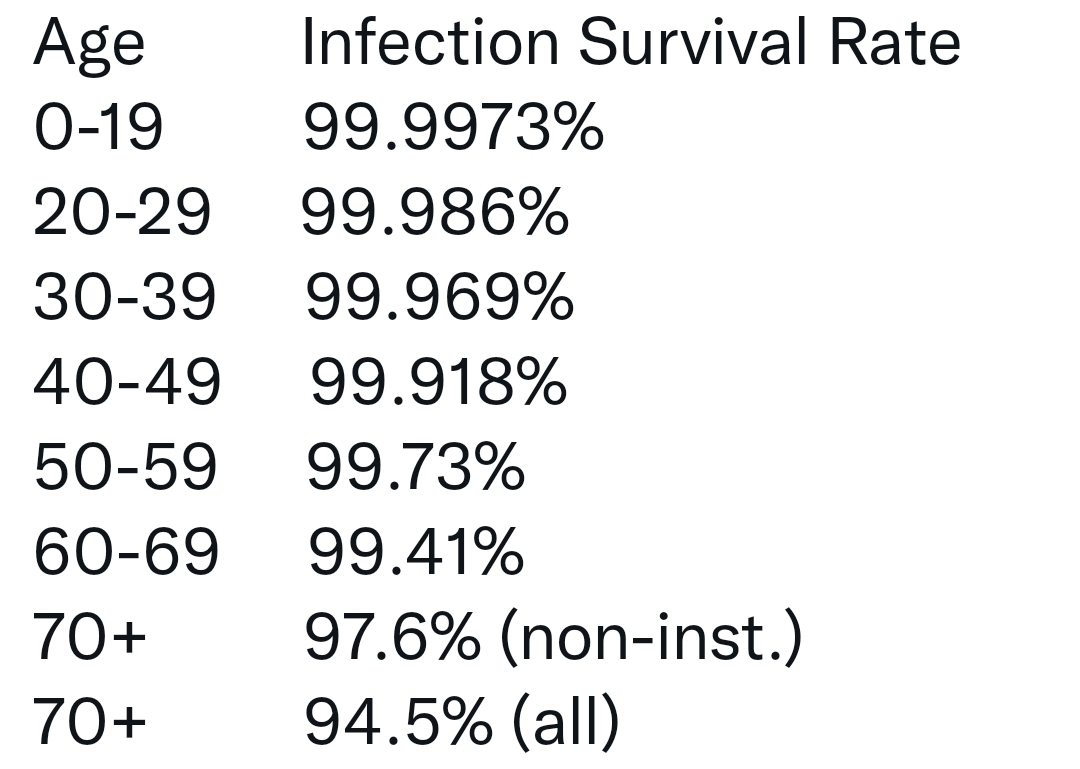Viewport: 1080px width, 769px height.
Task: Select the 40-49 age group label
Action: [126, 383]
